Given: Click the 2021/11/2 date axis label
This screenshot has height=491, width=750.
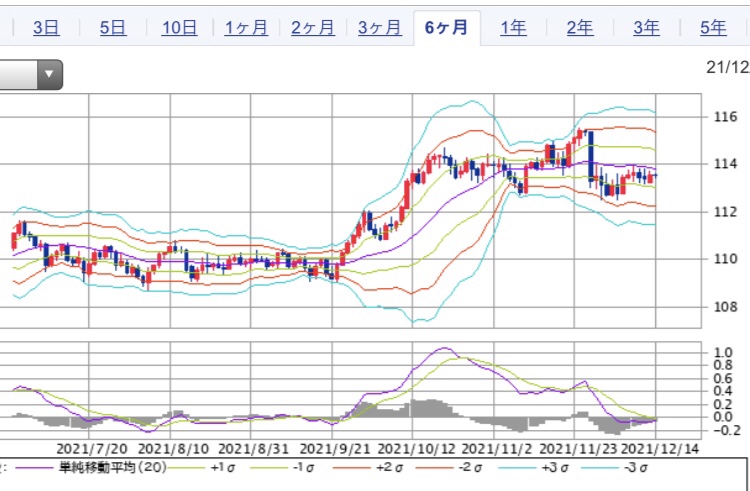Looking at the screenshot, I should (496, 449).
